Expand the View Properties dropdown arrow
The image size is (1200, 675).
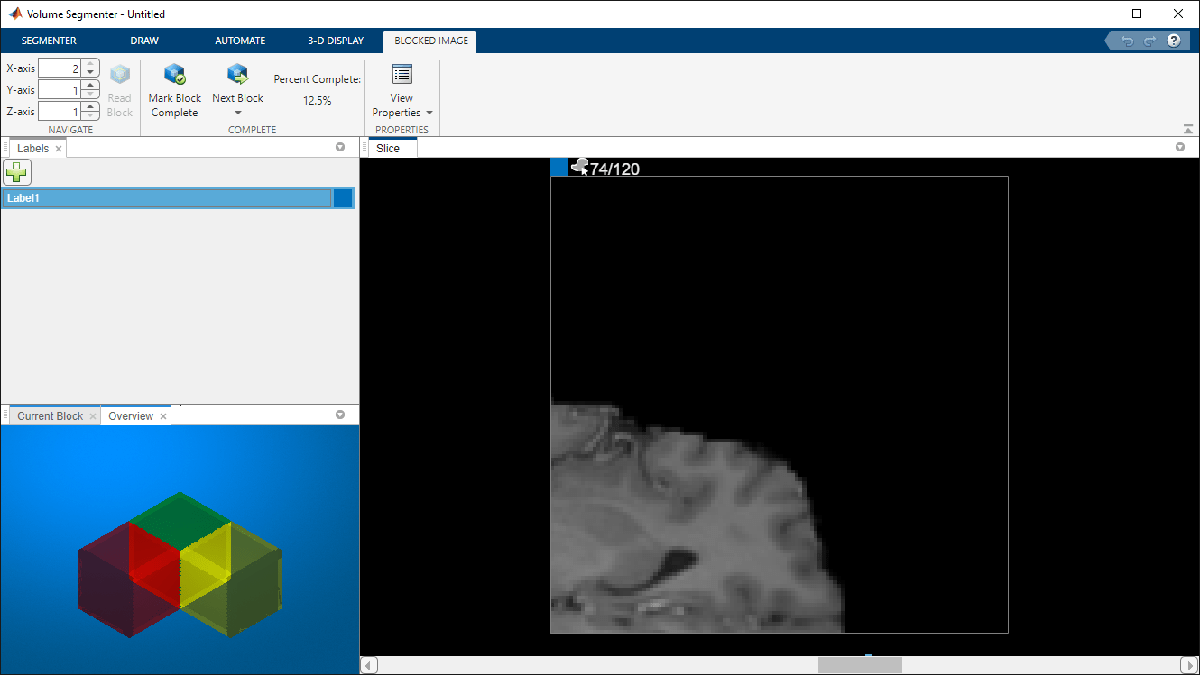430,113
